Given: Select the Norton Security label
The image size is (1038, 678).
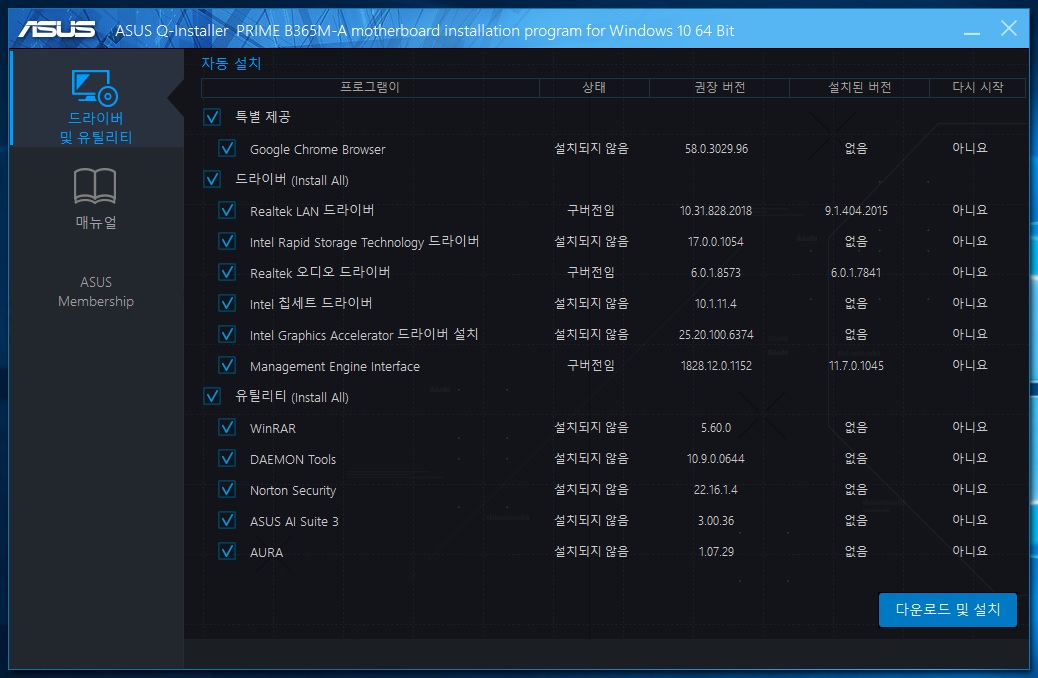Looking at the screenshot, I should click(x=293, y=491).
